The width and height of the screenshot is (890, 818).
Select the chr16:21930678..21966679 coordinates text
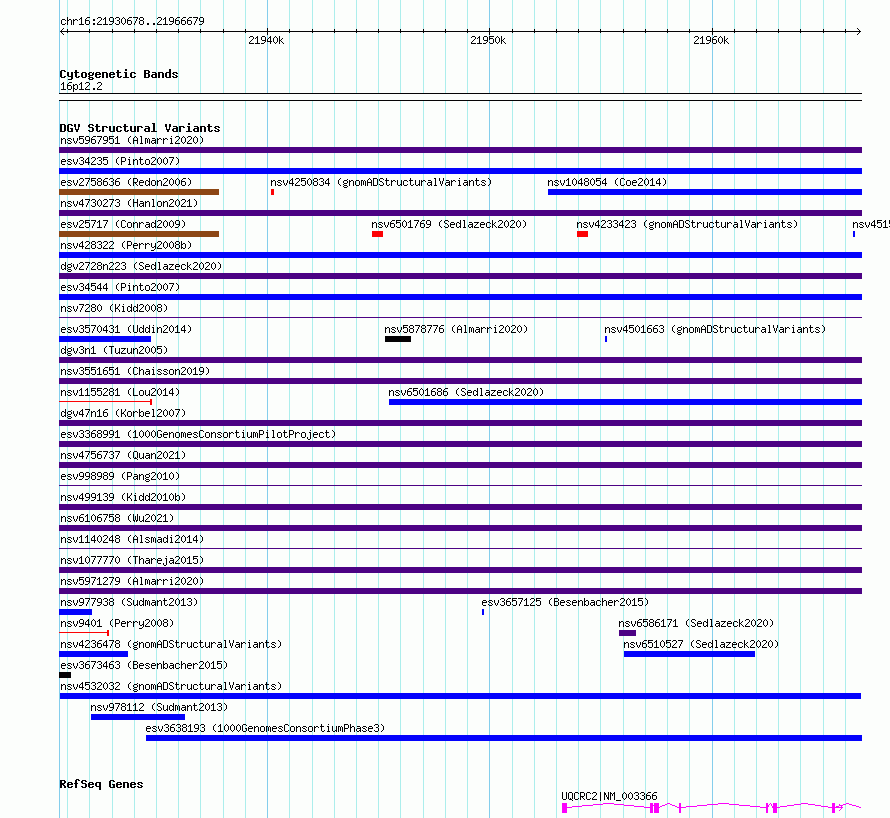point(132,21)
